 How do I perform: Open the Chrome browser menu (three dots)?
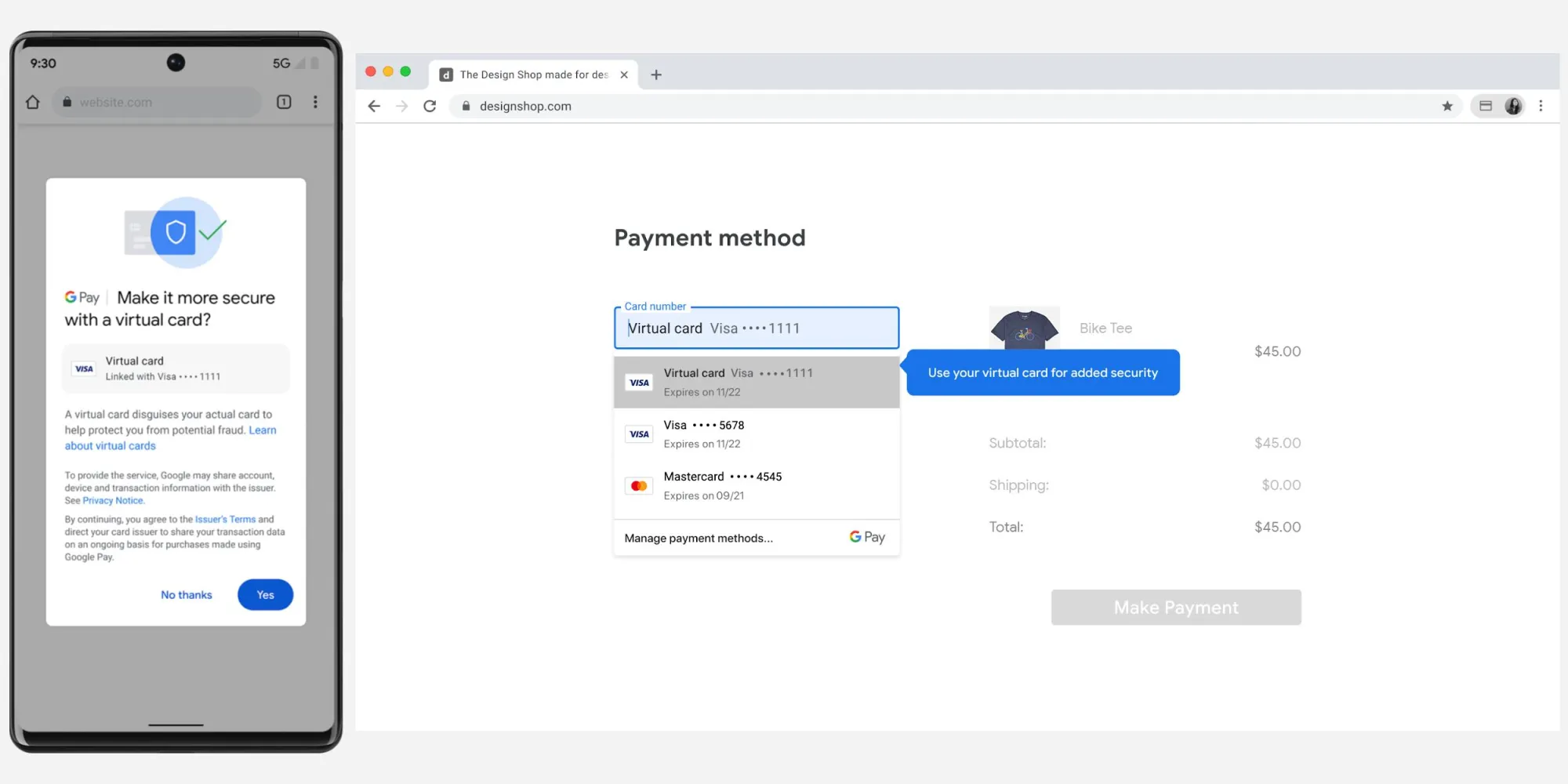pyautogui.click(x=1541, y=105)
